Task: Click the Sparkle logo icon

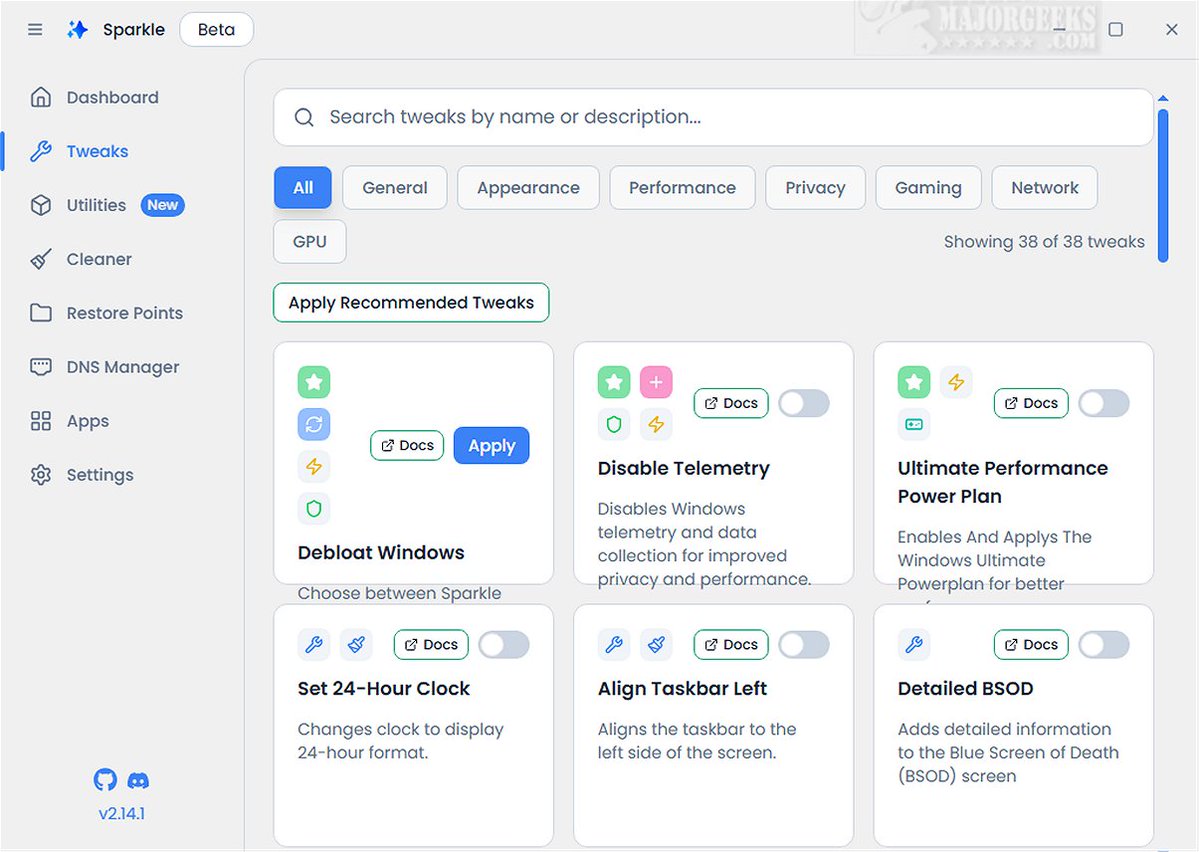Action: tap(76, 30)
